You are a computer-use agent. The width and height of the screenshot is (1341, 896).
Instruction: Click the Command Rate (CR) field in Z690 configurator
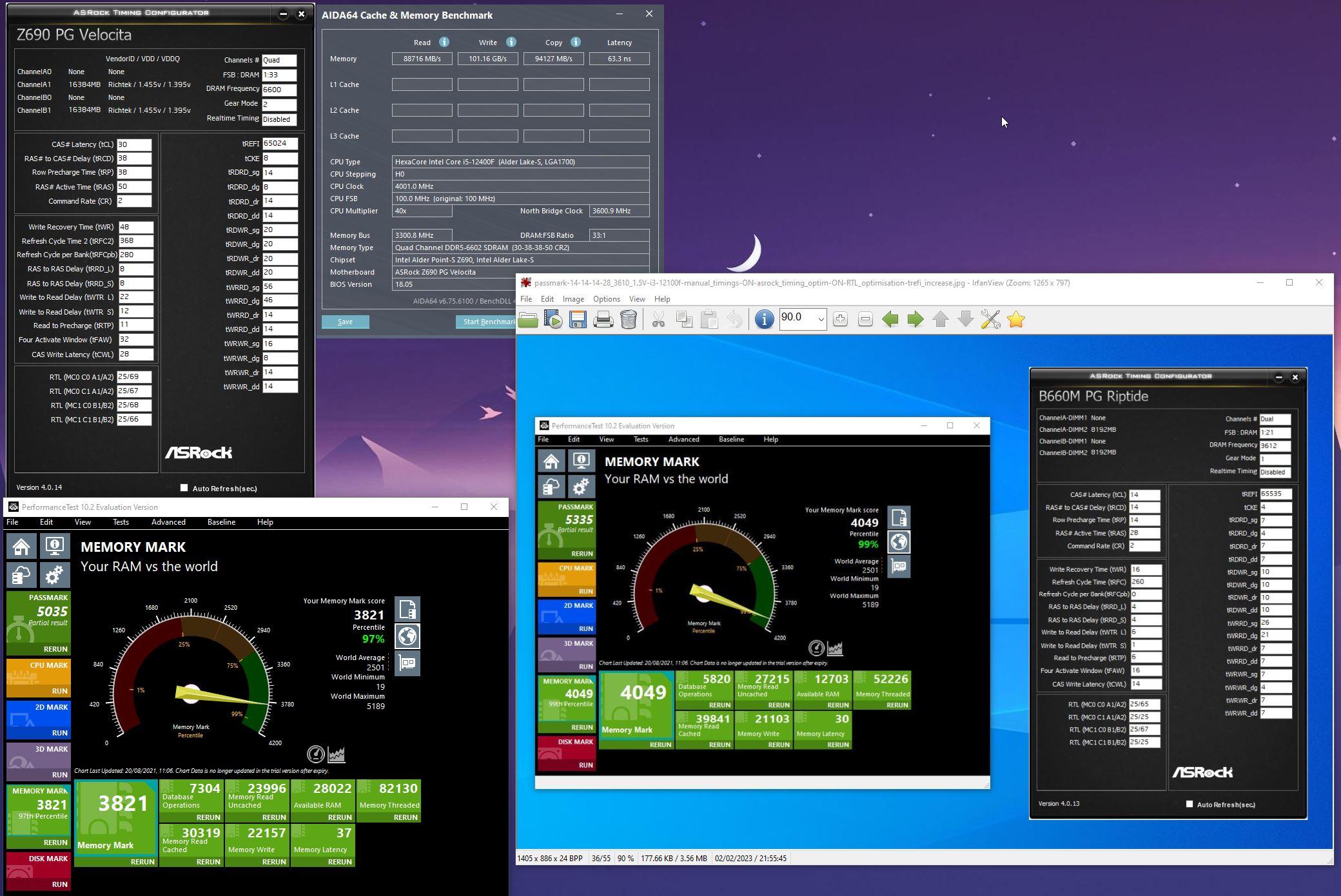(134, 201)
